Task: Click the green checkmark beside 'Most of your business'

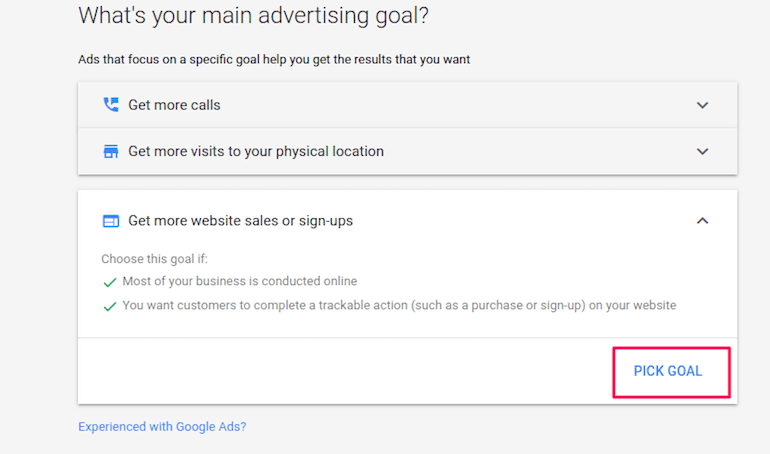Action: [x=110, y=282]
